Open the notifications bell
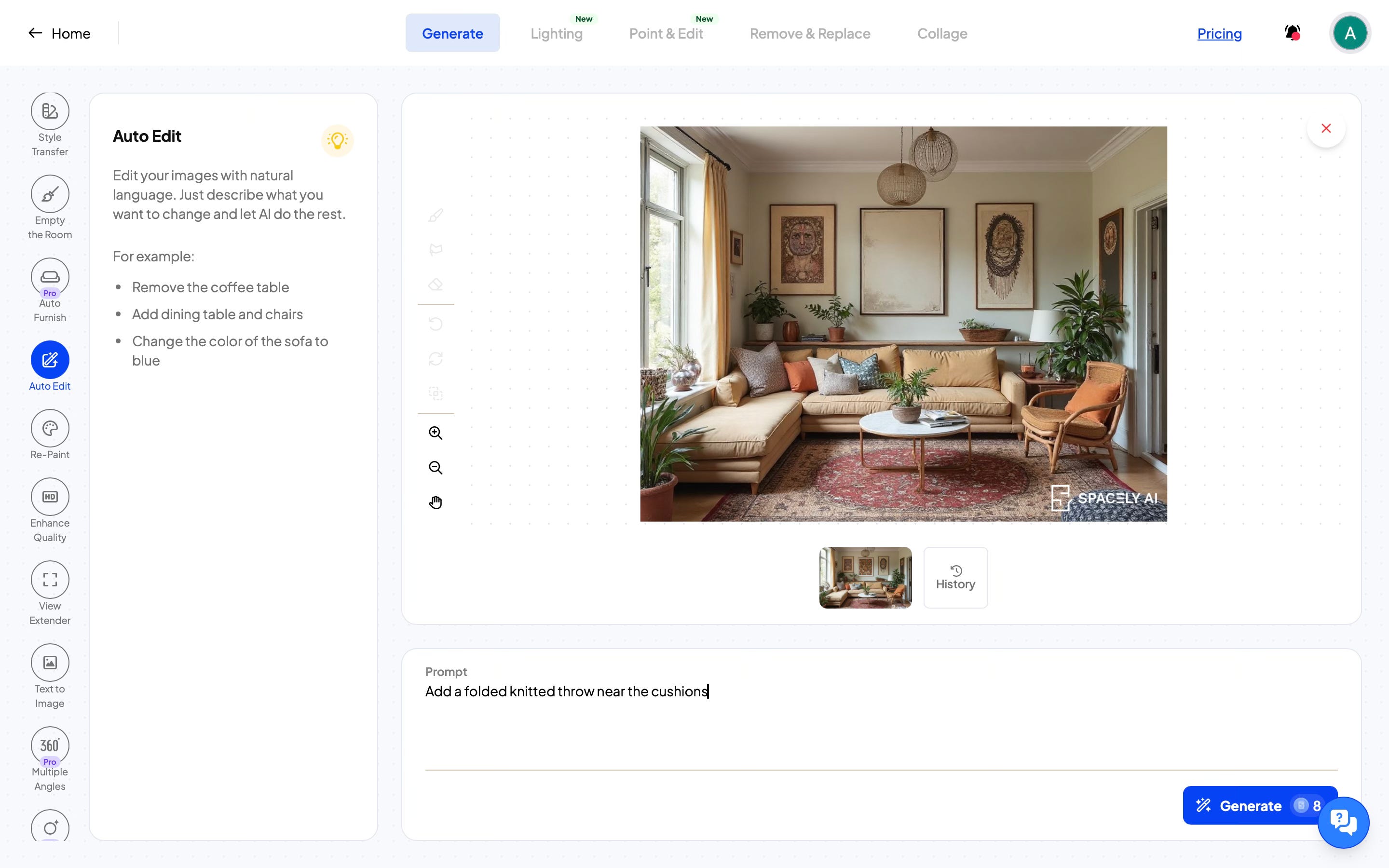Screen dimensions: 1389x868 1292,33
